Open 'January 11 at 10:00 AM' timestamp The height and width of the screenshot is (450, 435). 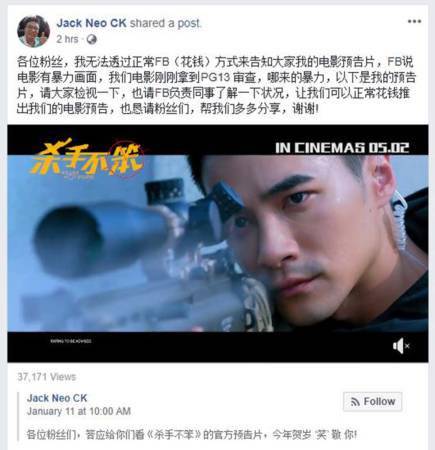tap(79, 411)
